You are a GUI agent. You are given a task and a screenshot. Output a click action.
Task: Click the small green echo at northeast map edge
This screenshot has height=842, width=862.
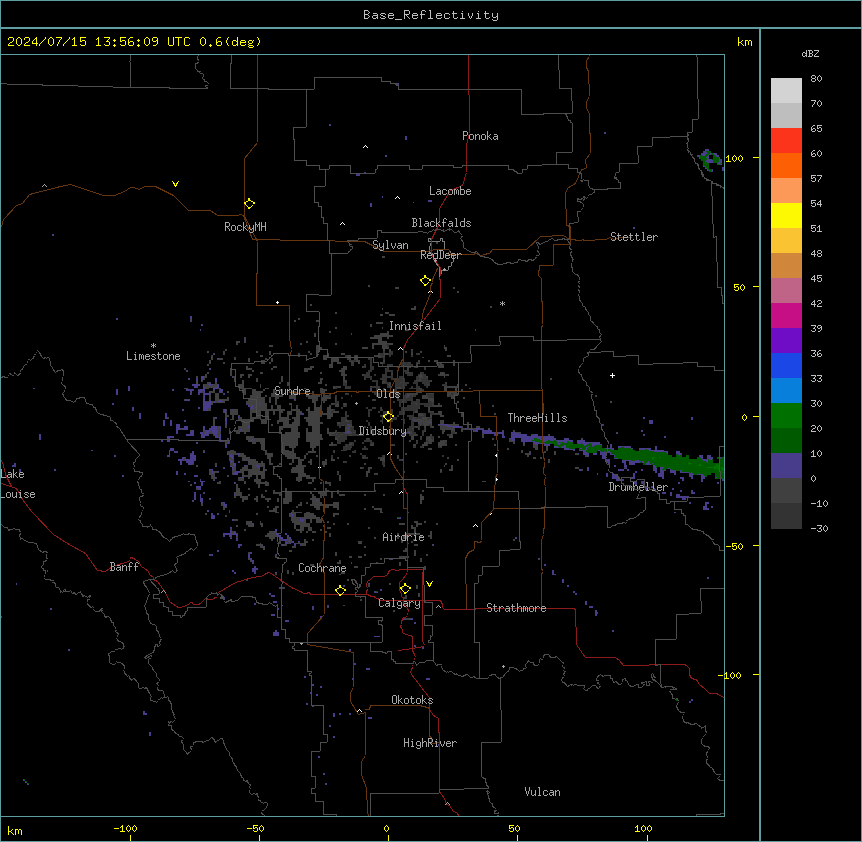click(x=710, y=160)
